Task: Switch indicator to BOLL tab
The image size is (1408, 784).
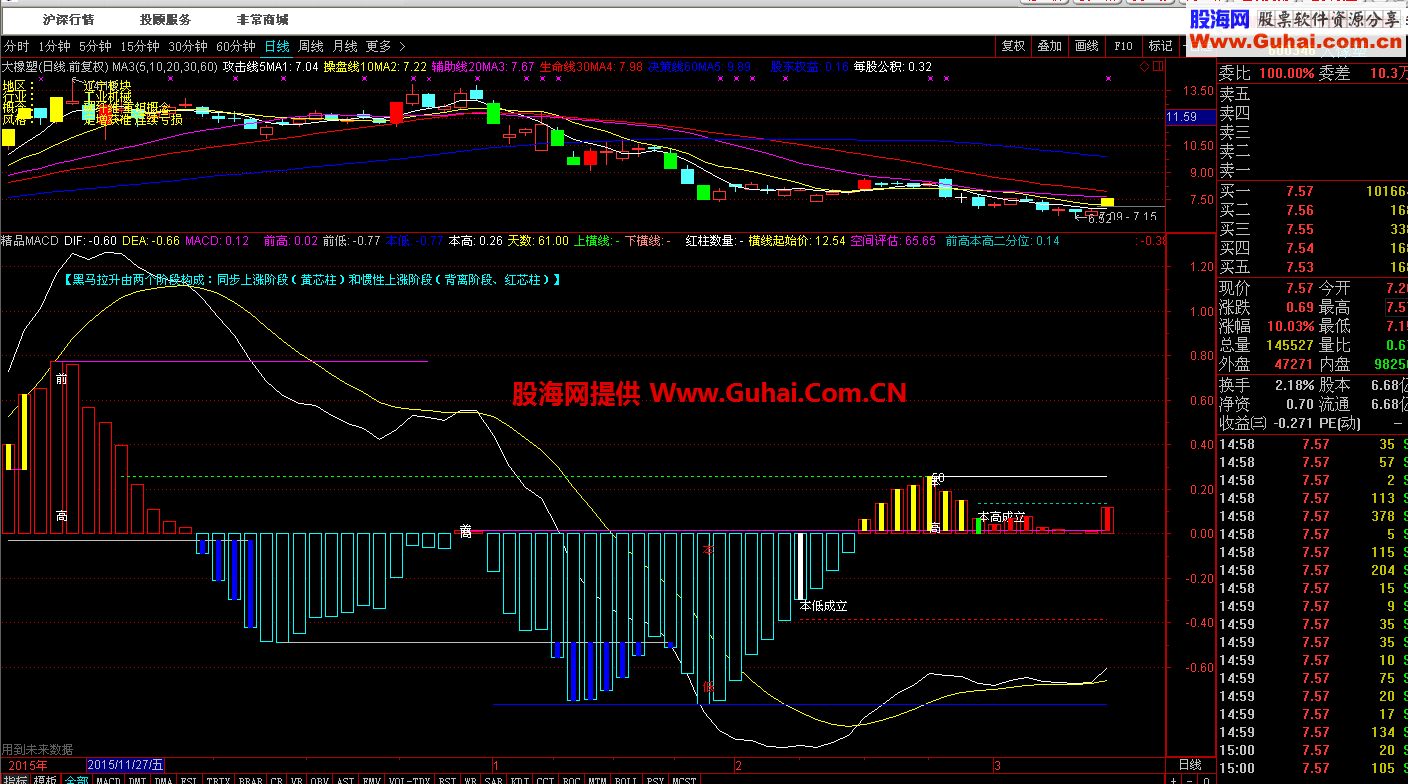Action: coord(627,778)
